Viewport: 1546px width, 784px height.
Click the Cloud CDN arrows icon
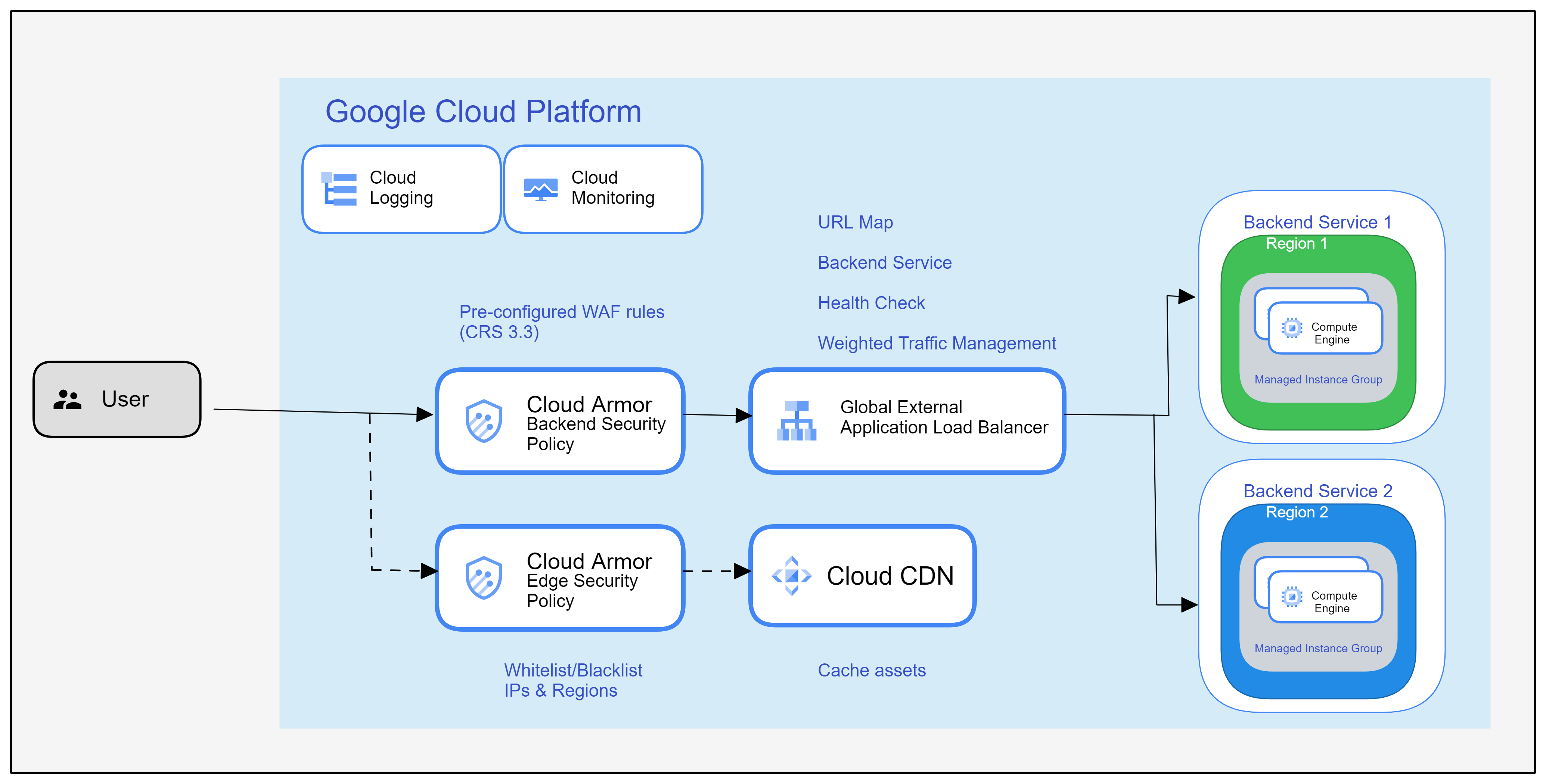tap(792, 576)
